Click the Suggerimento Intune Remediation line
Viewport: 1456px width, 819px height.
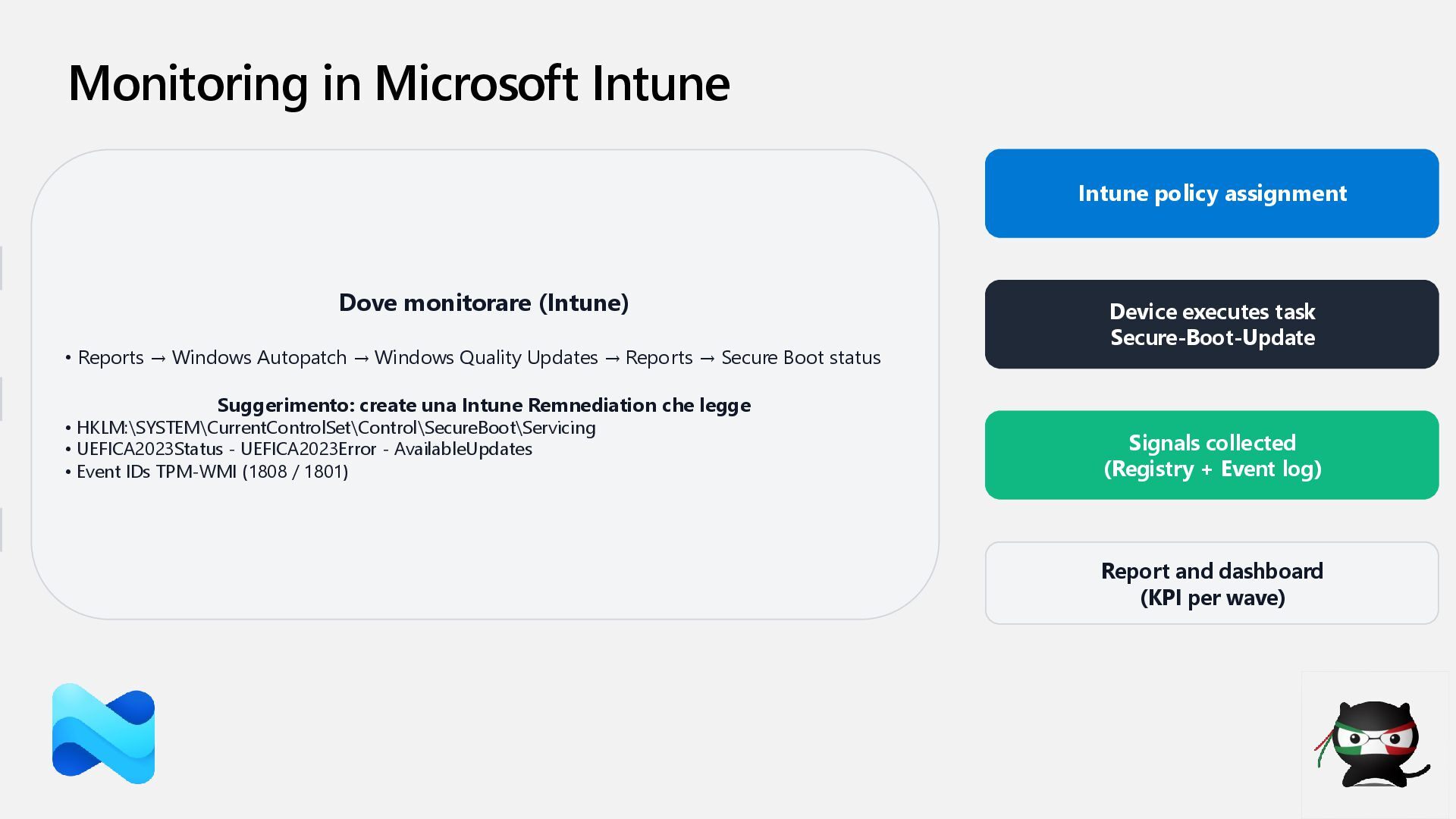tap(484, 405)
